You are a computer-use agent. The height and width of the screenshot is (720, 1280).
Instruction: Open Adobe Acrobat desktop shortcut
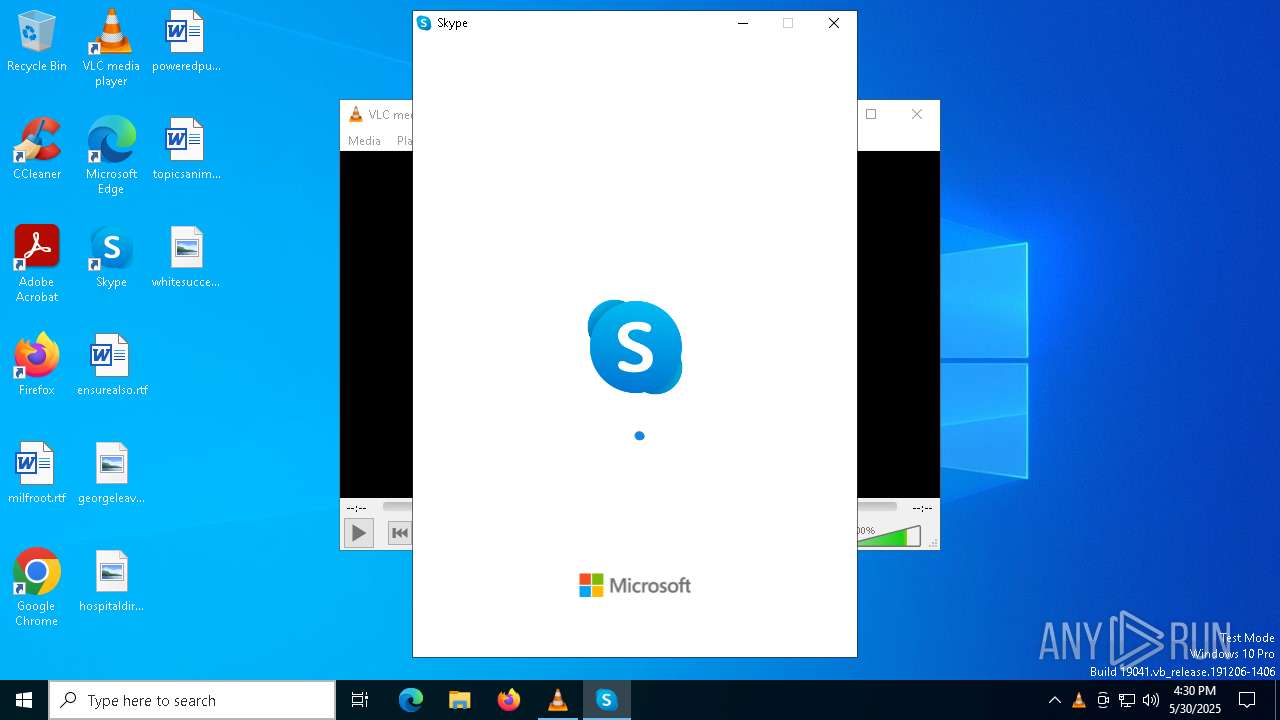(x=37, y=264)
